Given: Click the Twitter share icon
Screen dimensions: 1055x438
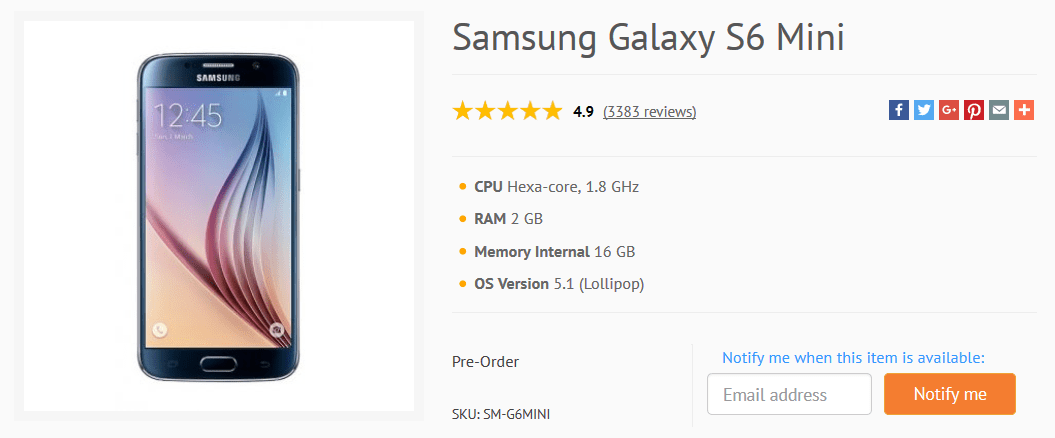Looking at the screenshot, I should [924, 111].
